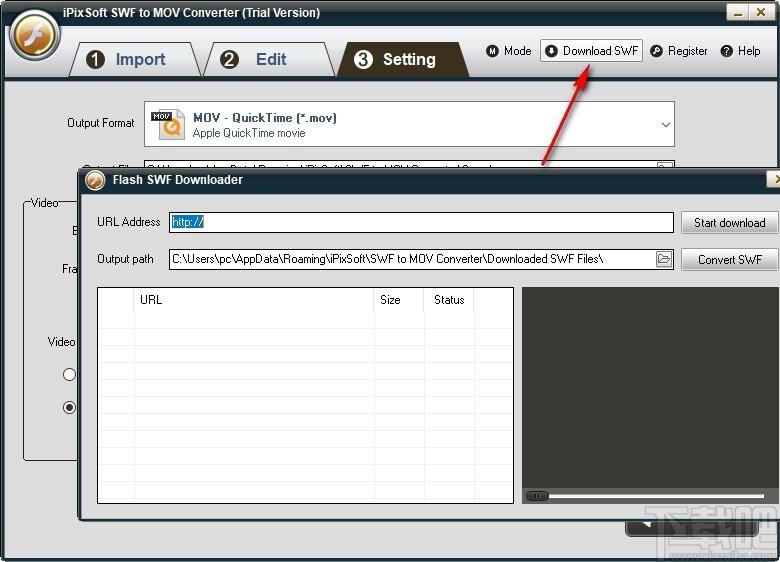The height and width of the screenshot is (562, 780).
Task: Click the Status column header
Action: tap(449, 300)
